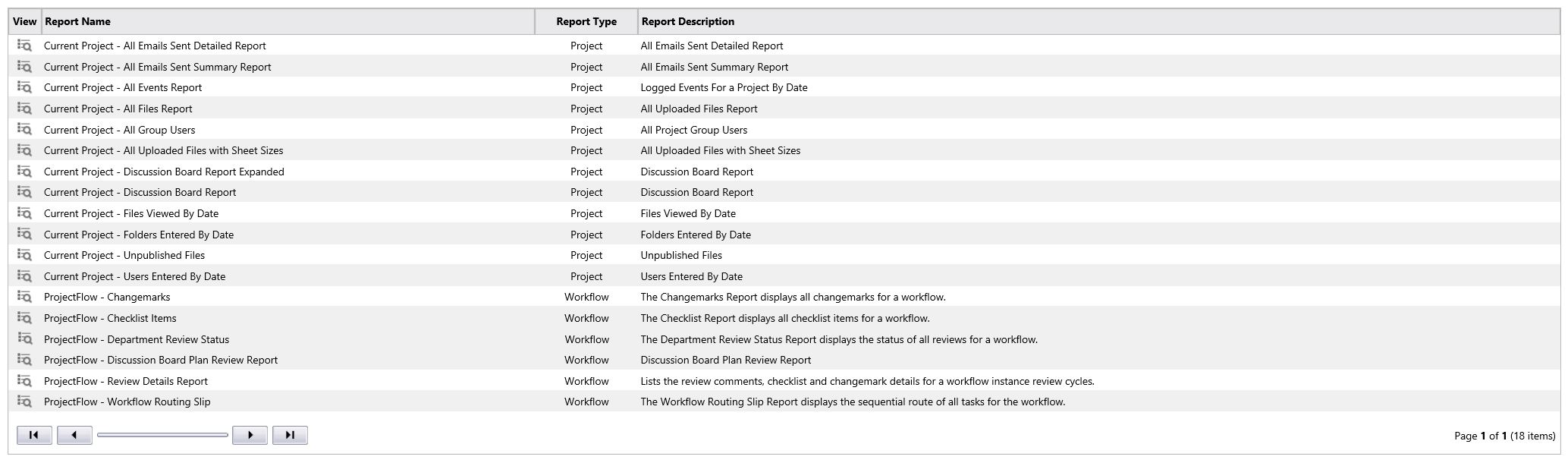Click view icon for All Events Report
Image resolution: width=1568 pixels, height=463 pixels.
(24, 87)
